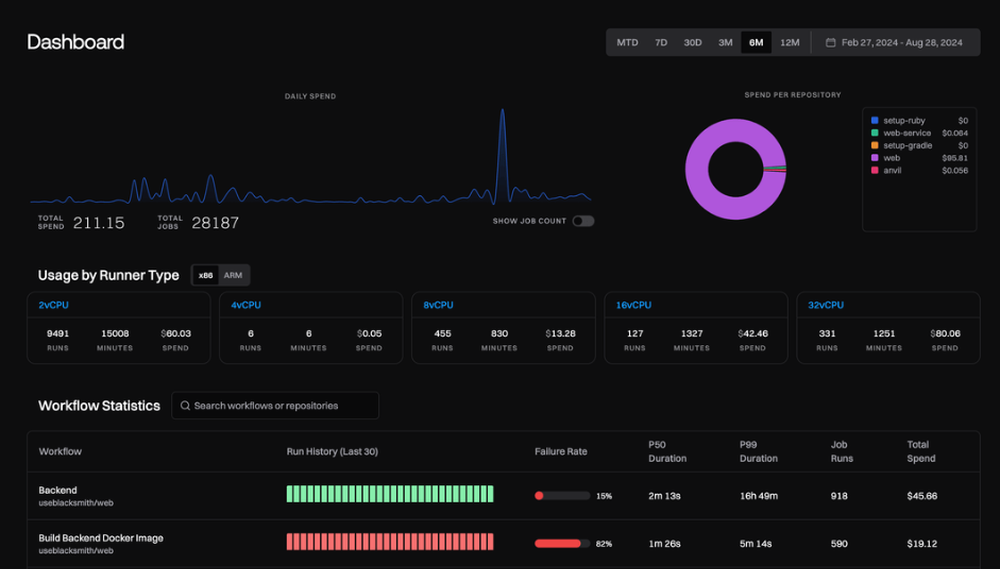Open the calendar icon date picker

[830, 43]
